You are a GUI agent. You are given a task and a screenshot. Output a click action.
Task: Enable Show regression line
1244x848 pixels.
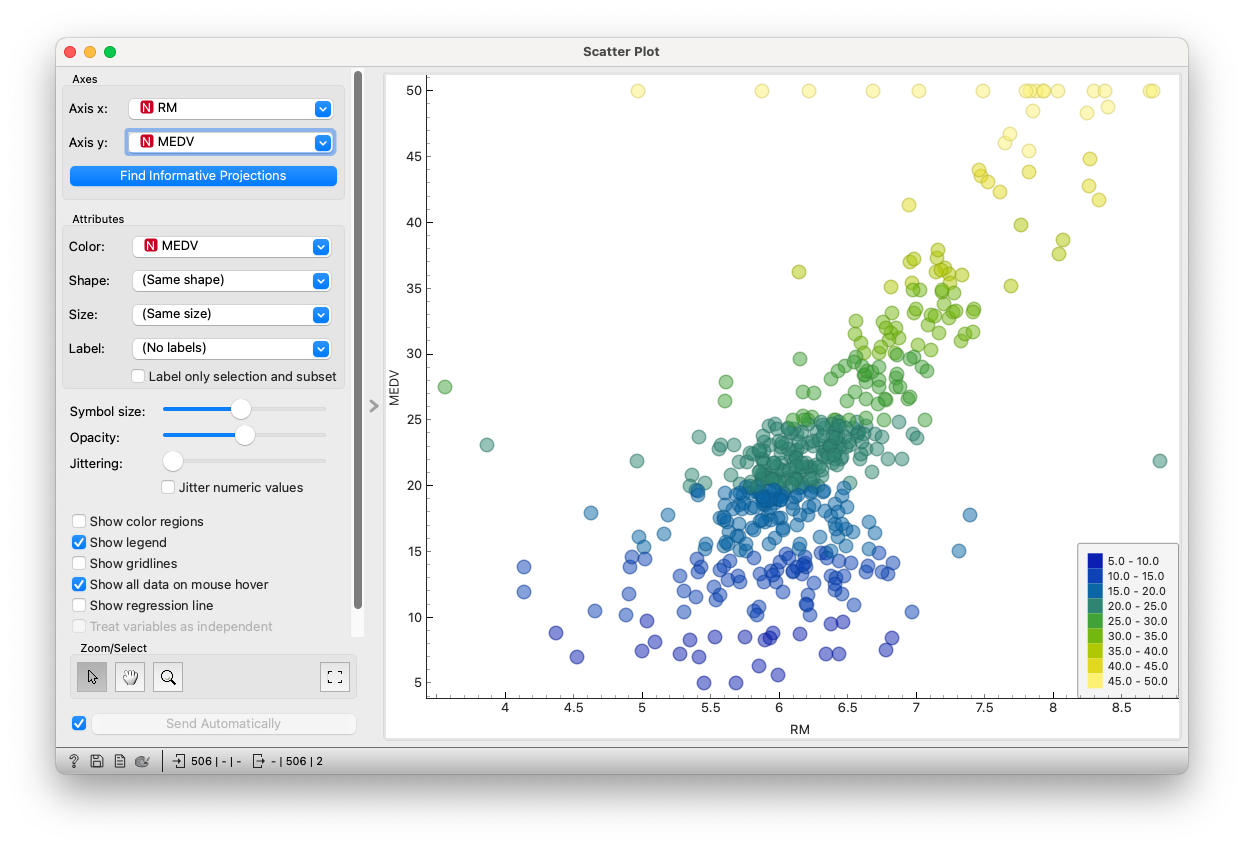(x=79, y=606)
